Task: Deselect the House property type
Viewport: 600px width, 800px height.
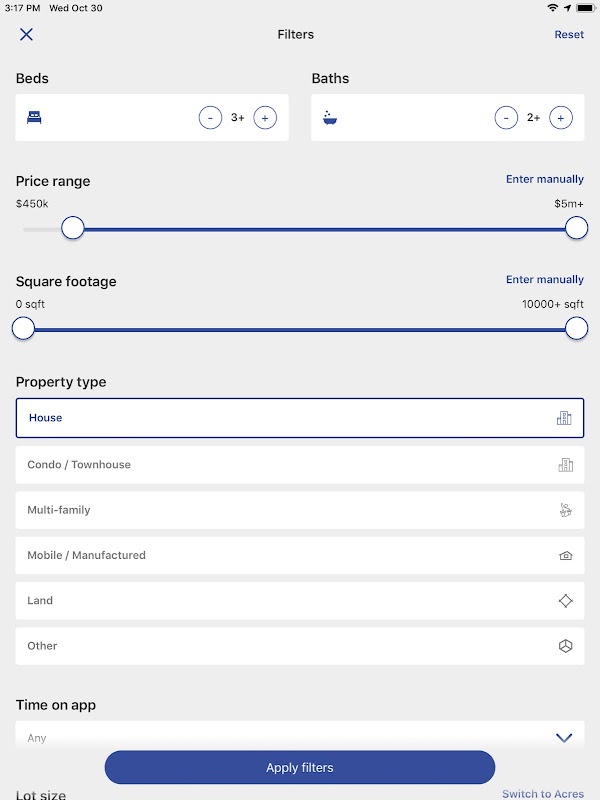Action: (300, 418)
